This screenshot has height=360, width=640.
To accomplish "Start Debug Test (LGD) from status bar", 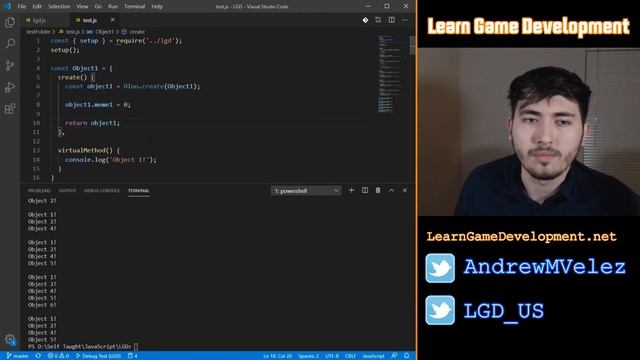I will coord(98,356).
